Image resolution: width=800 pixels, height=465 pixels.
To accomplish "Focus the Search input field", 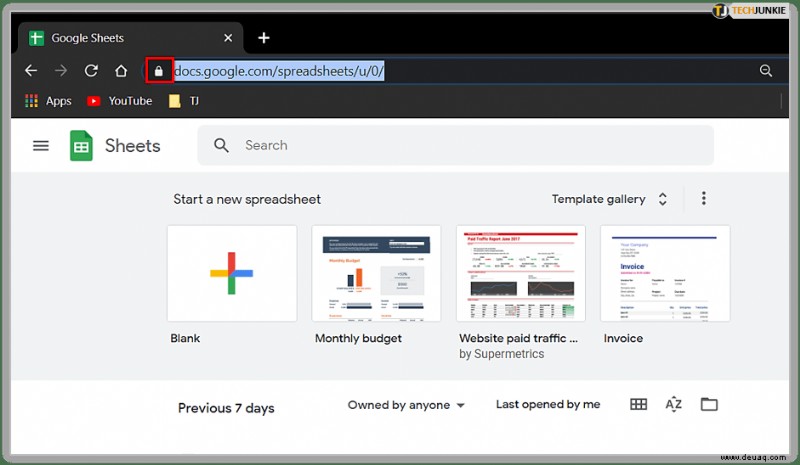I will 455,145.
